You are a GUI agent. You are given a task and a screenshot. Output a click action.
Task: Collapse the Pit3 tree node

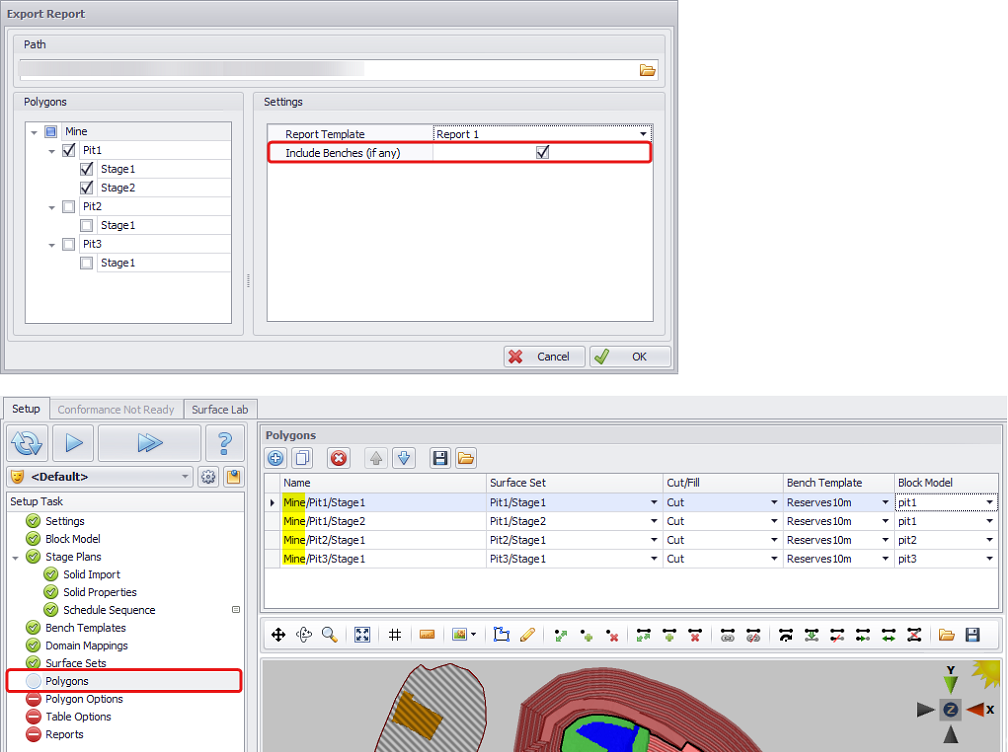[52, 245]
